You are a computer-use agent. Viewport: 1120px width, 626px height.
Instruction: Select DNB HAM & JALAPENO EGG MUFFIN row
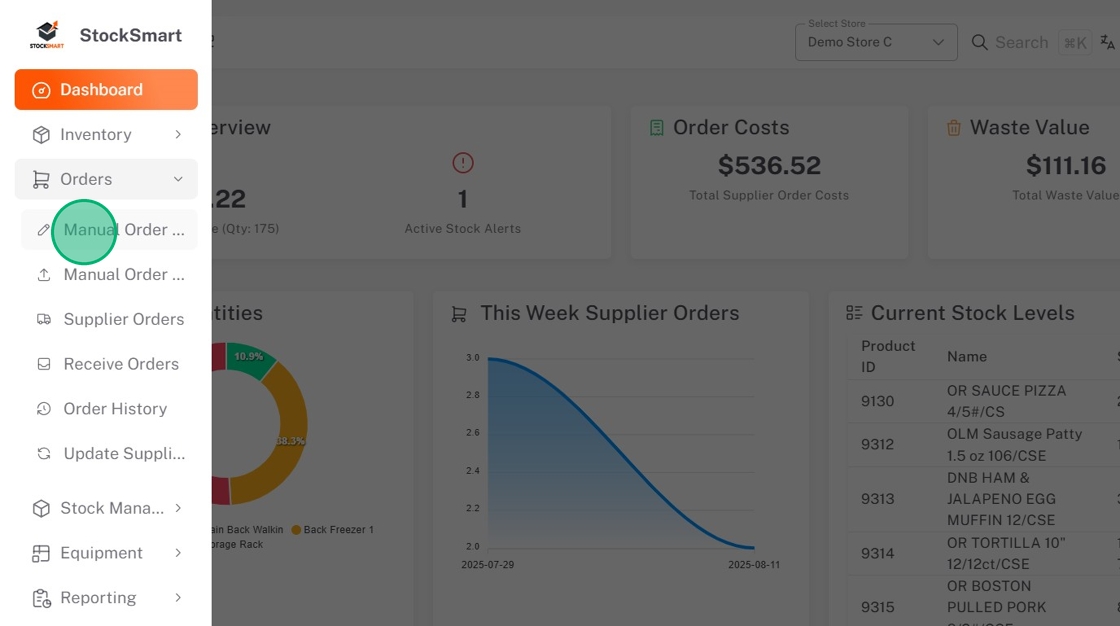click(x=1001, y=499)
